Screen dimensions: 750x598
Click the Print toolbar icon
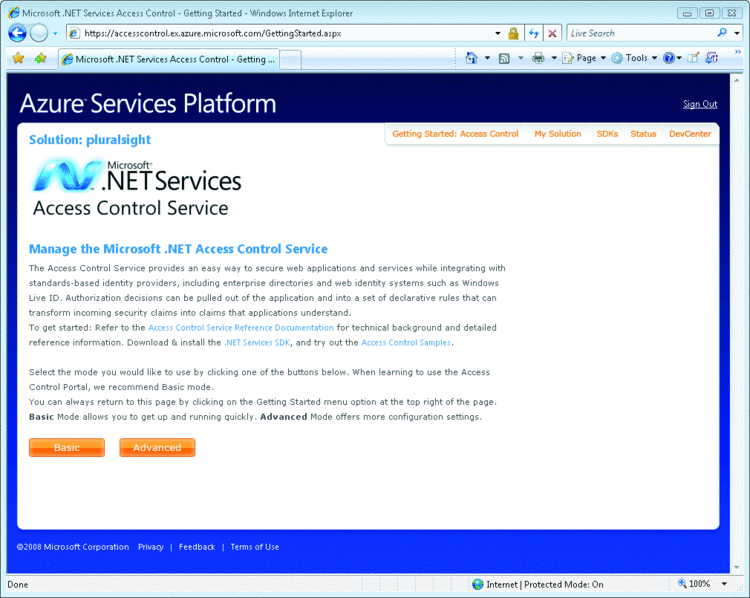(x=538, y=58)
